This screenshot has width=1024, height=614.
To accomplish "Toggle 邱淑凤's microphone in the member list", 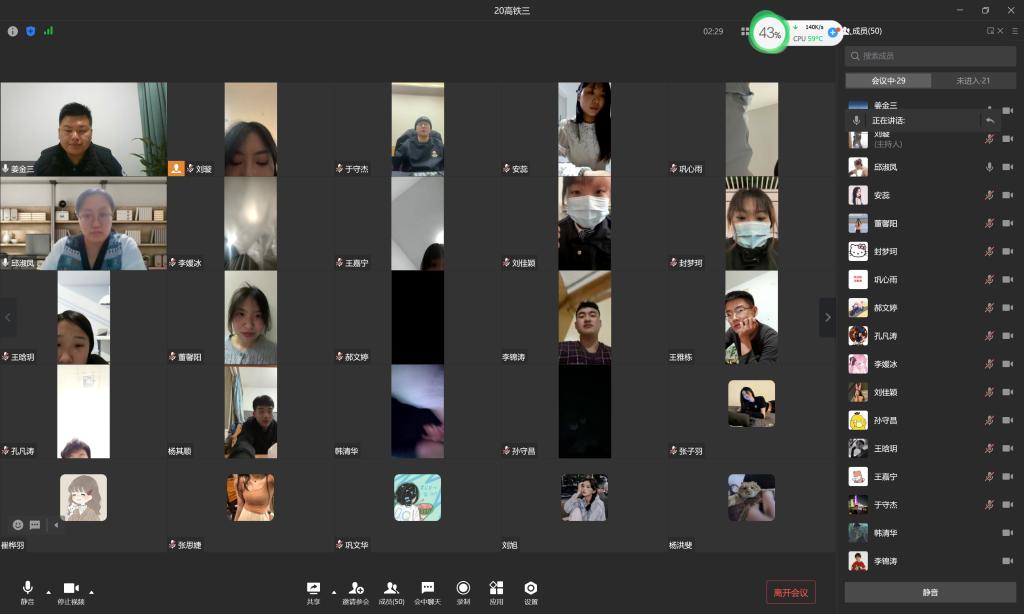I will [989, 167].
